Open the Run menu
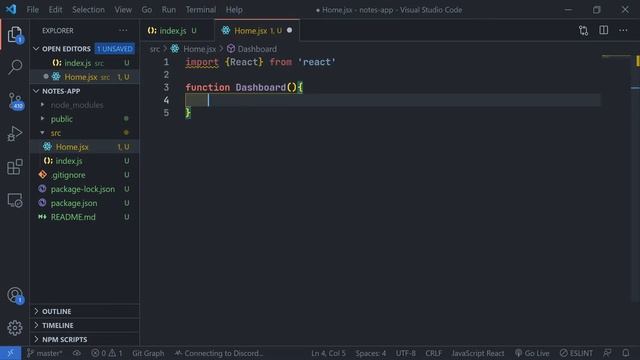The height and width of the screenshot is (360, 640). tap(168, 9)
